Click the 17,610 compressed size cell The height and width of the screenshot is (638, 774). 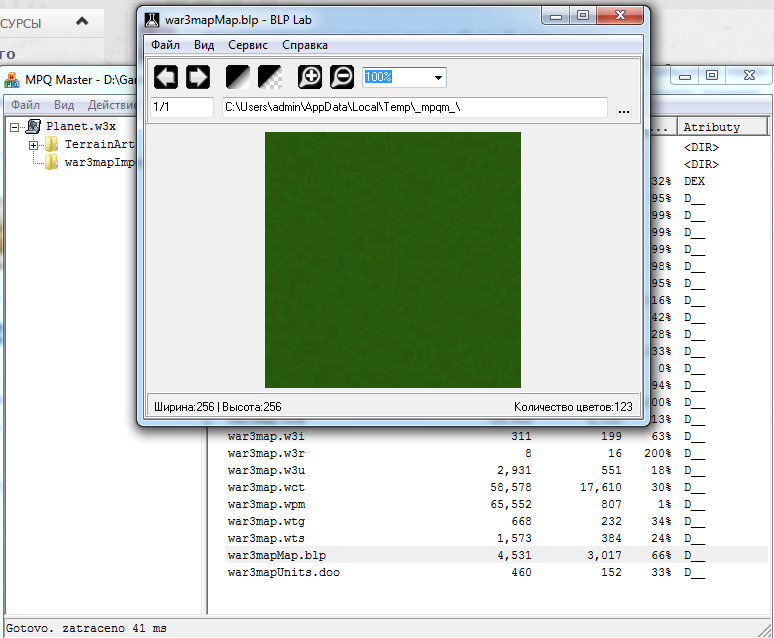pos(601,487)
